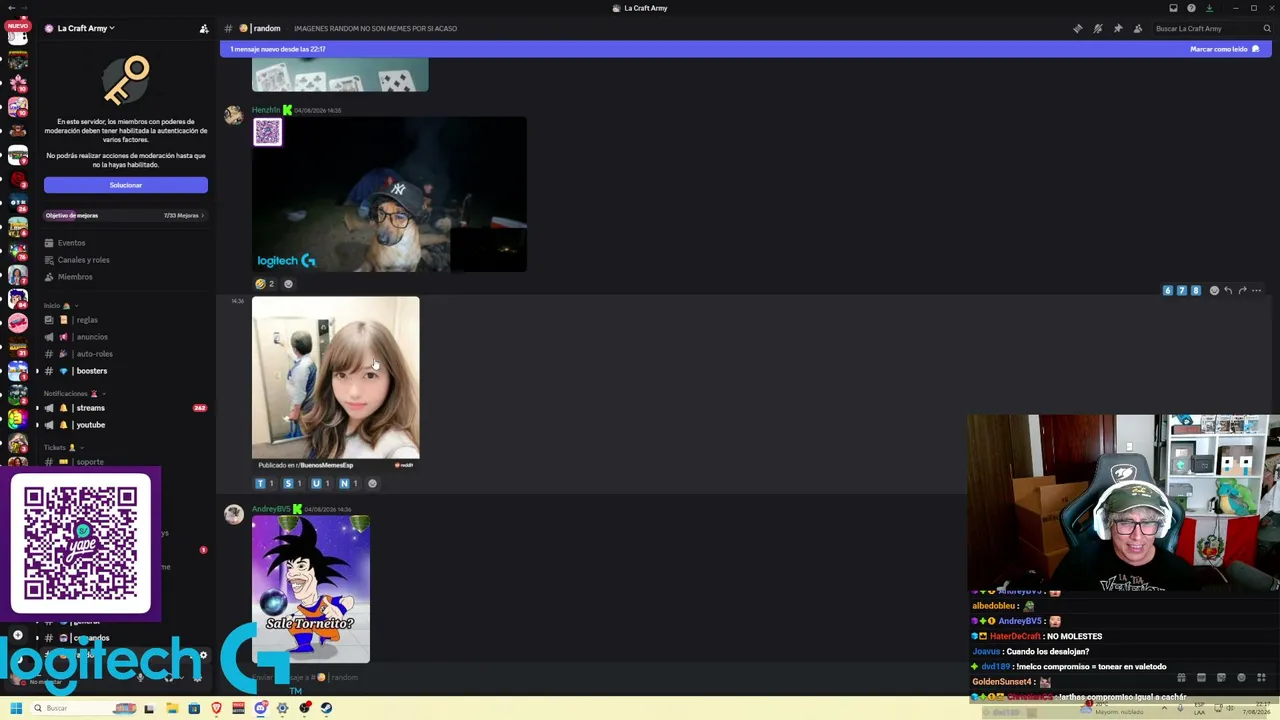The height and width of the screenshot is (720, 1280).
Task: Toggle channel notification mute bell icon
Action: pyautogui.click(x=1098, y=28)
